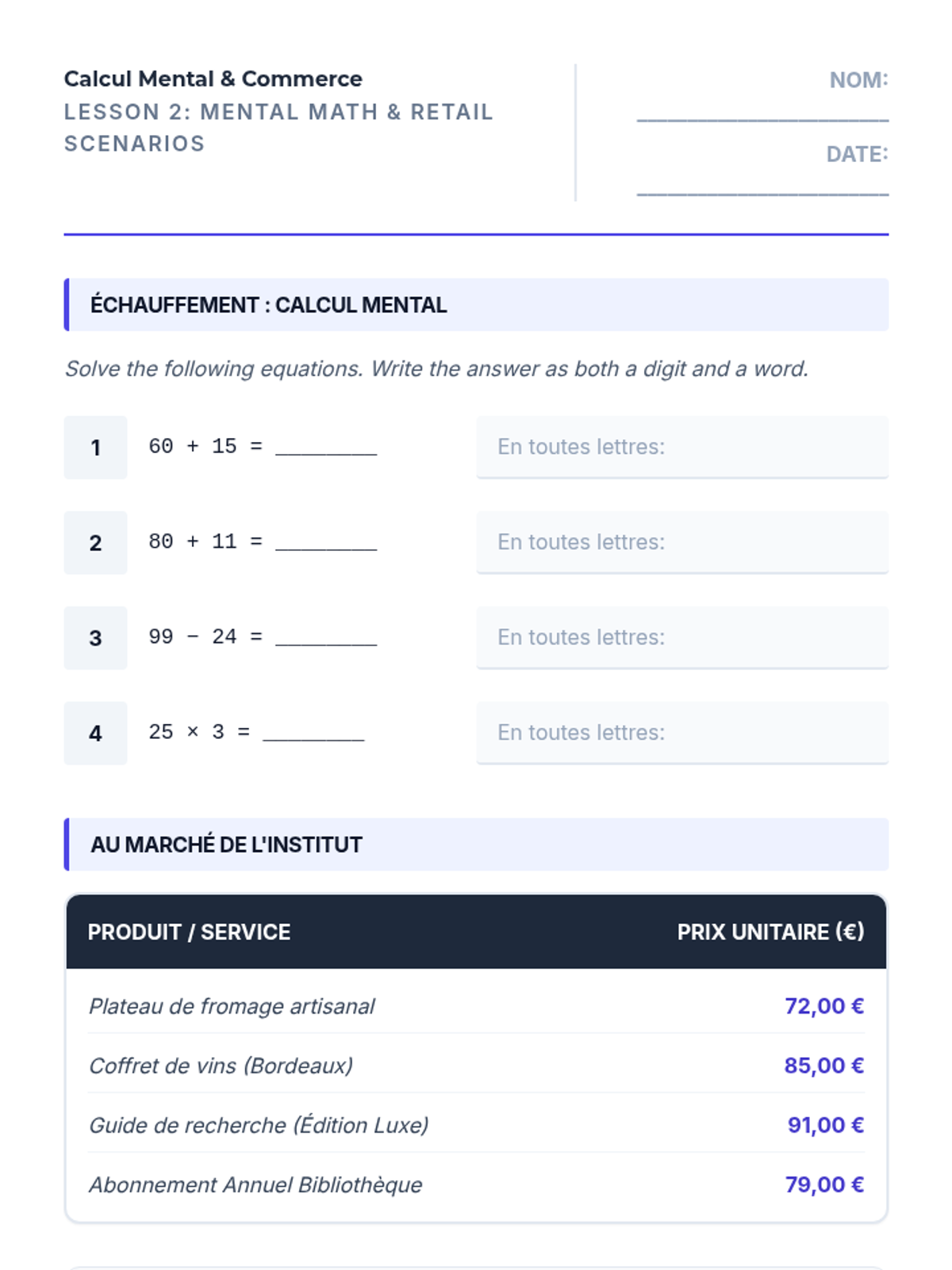
Task: Click answer blank for 60 + 15
Action: pos(326,447)
